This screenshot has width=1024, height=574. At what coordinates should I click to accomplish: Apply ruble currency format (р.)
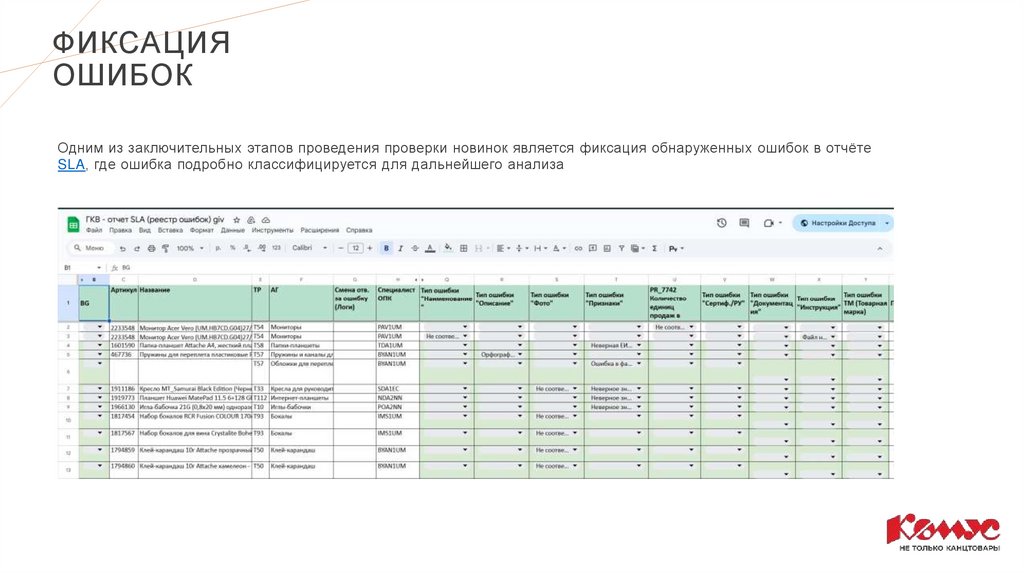(x=218, y=248)
